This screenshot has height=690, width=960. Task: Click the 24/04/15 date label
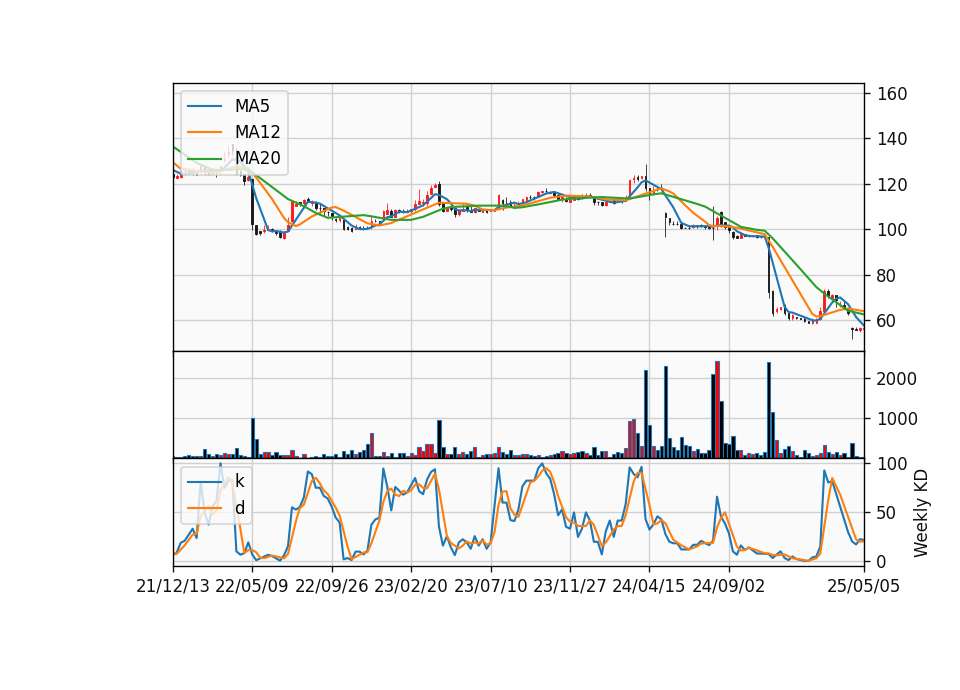[x=649, y=586]
